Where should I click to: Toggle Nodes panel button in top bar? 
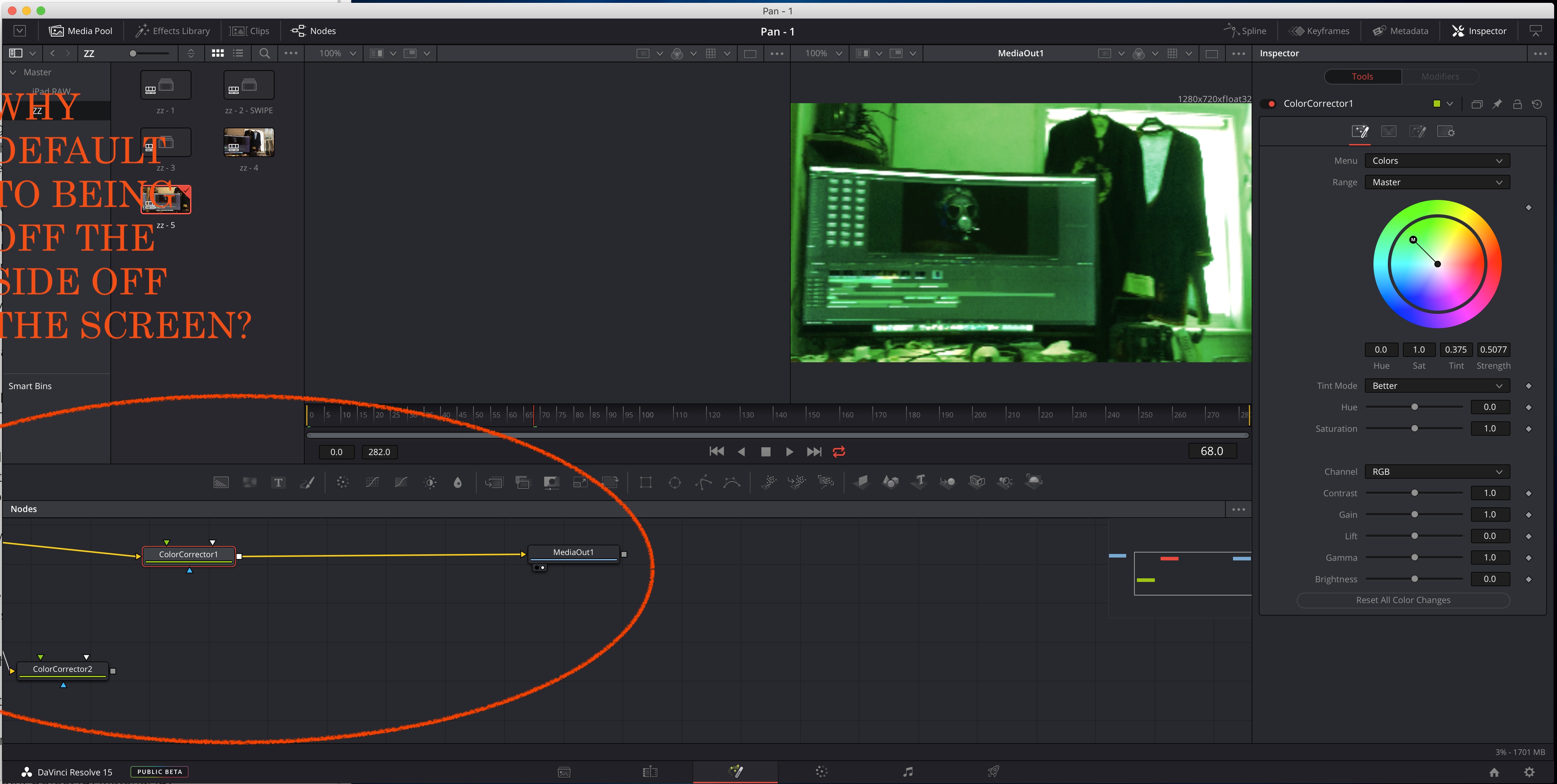coord(313,31)
